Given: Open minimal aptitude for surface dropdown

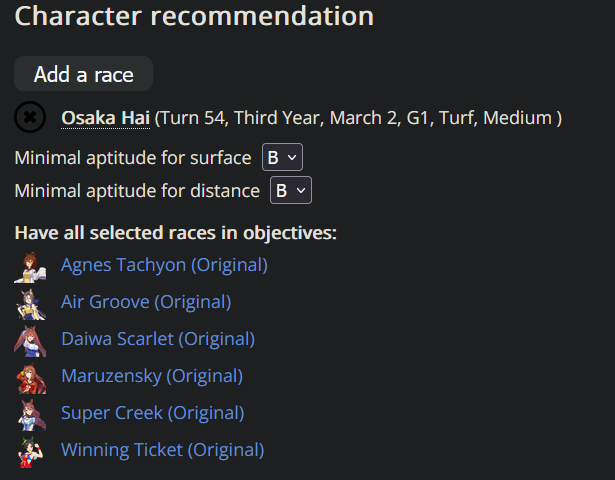Looking at the screenshot, I should pyautogui.click(x=282, y=157).
